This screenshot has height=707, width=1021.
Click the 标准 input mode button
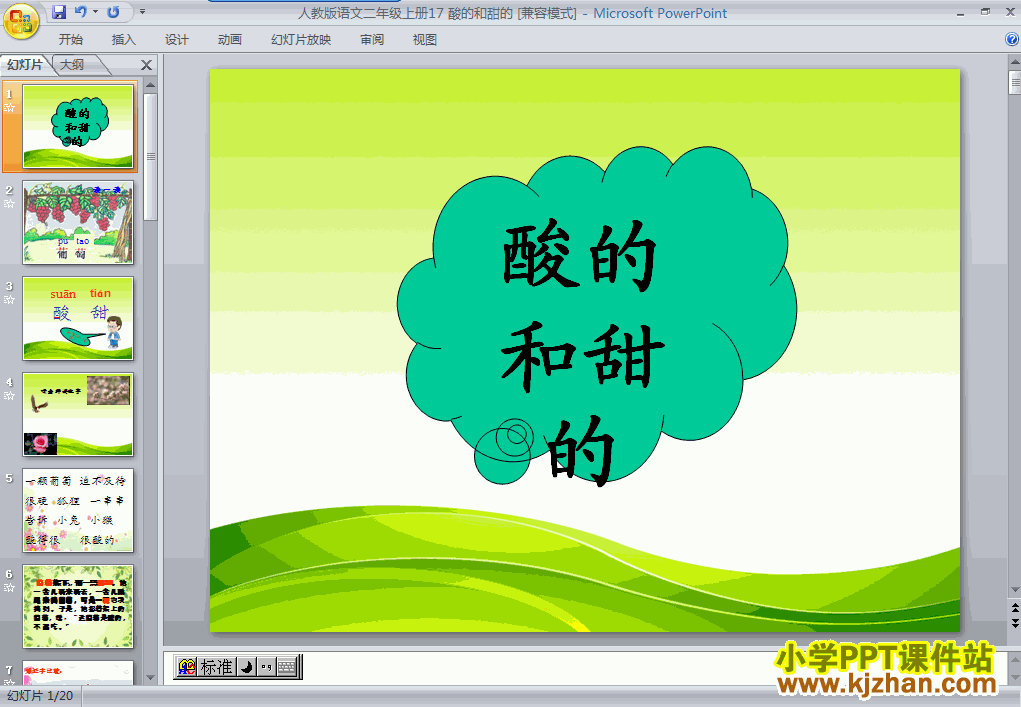(216, 667)
